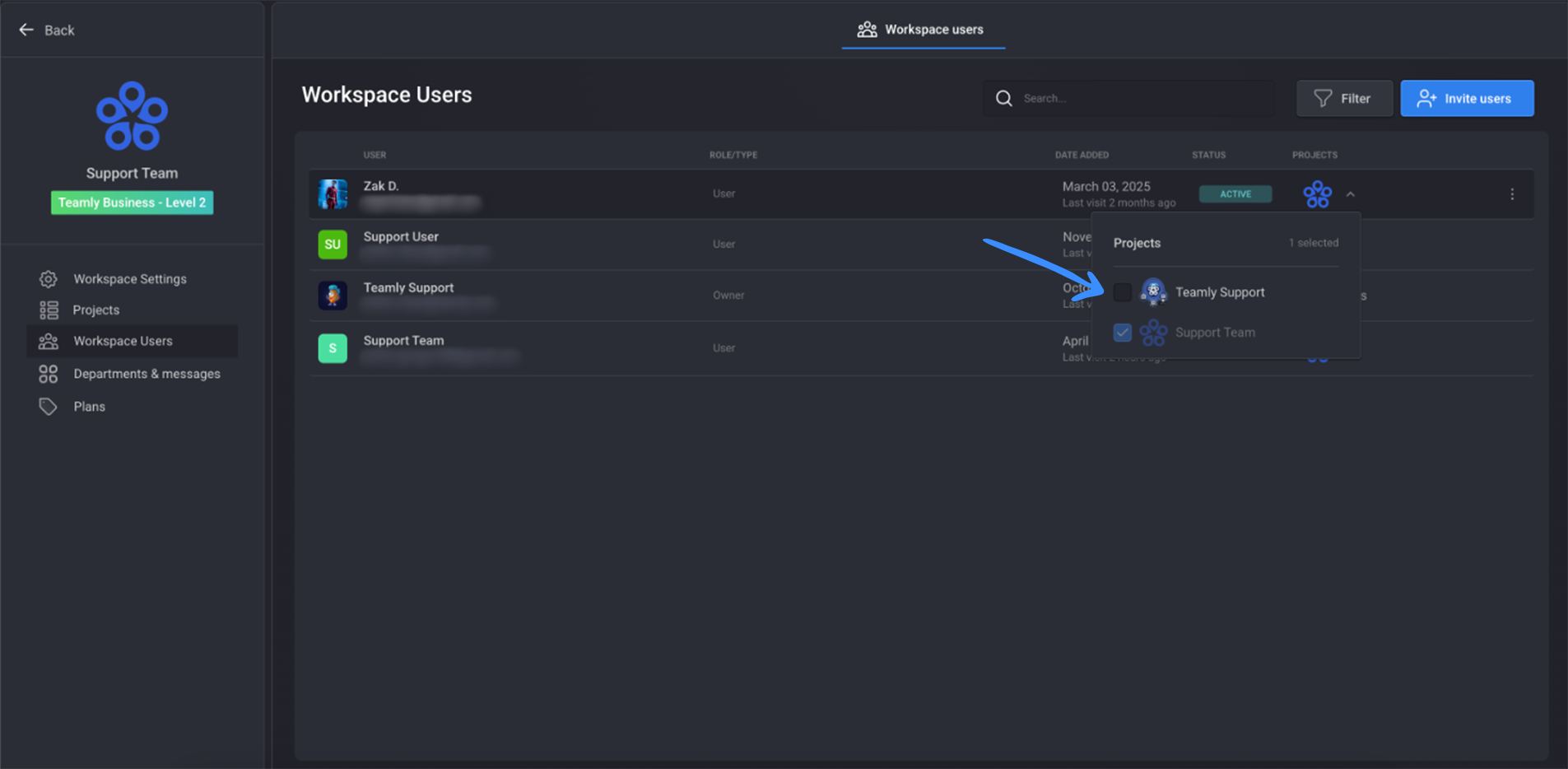This screenshot has width=1568, height=769.
Task: Select "Teamly Support" name in user list
Action: (408, 287)
